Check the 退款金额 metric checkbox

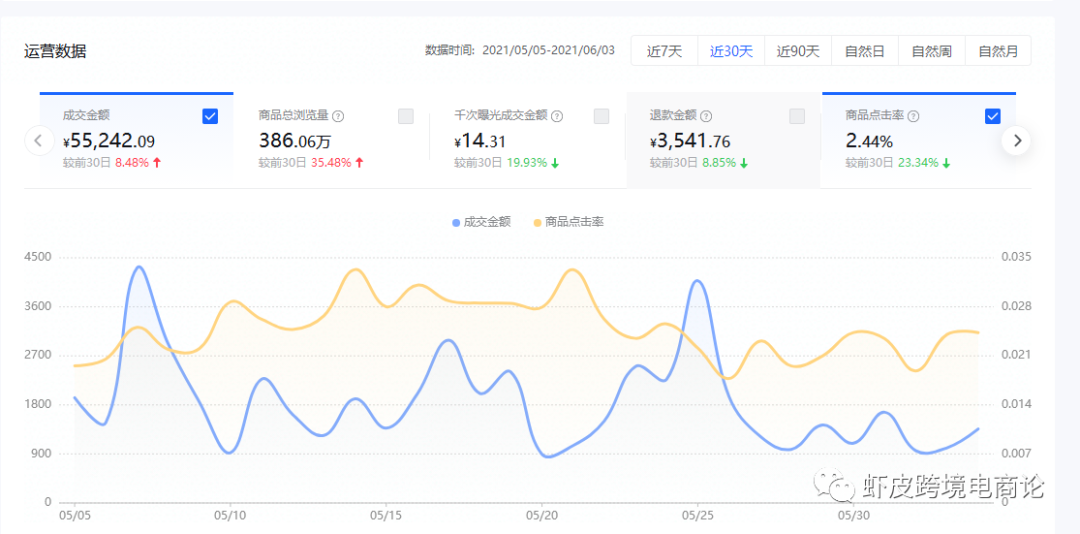pyautogui.click(x=797, y=116)
